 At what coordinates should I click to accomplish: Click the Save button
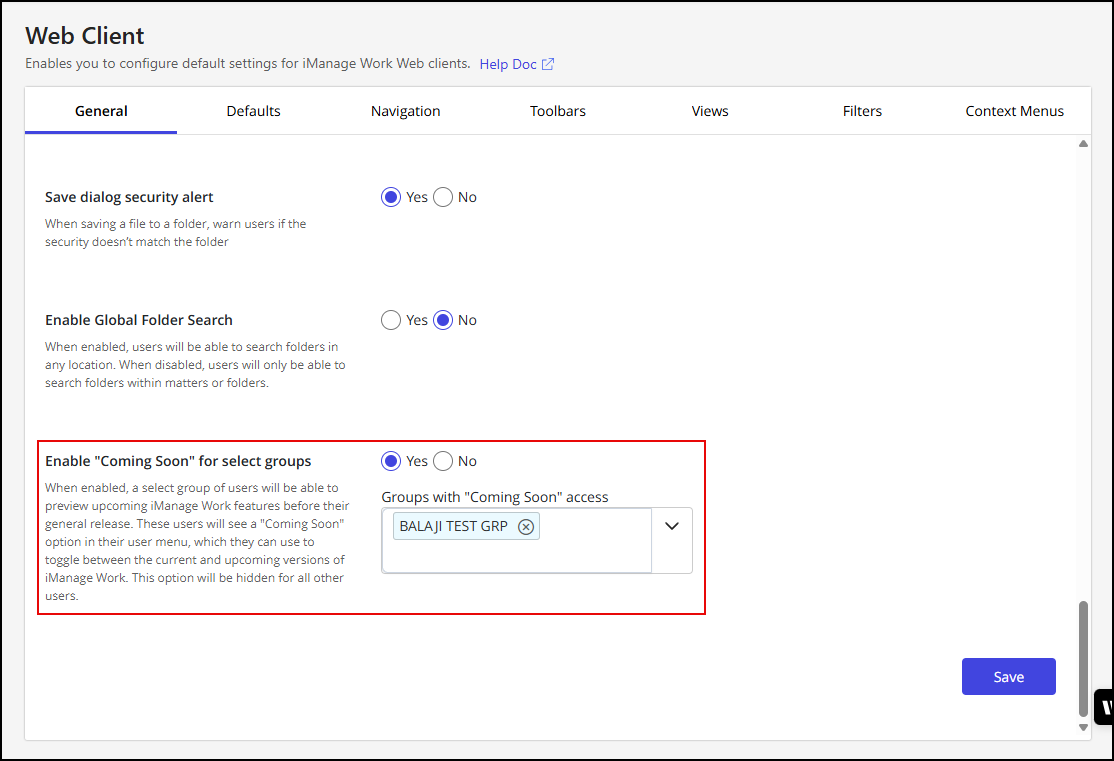[x=1008, y=677]
